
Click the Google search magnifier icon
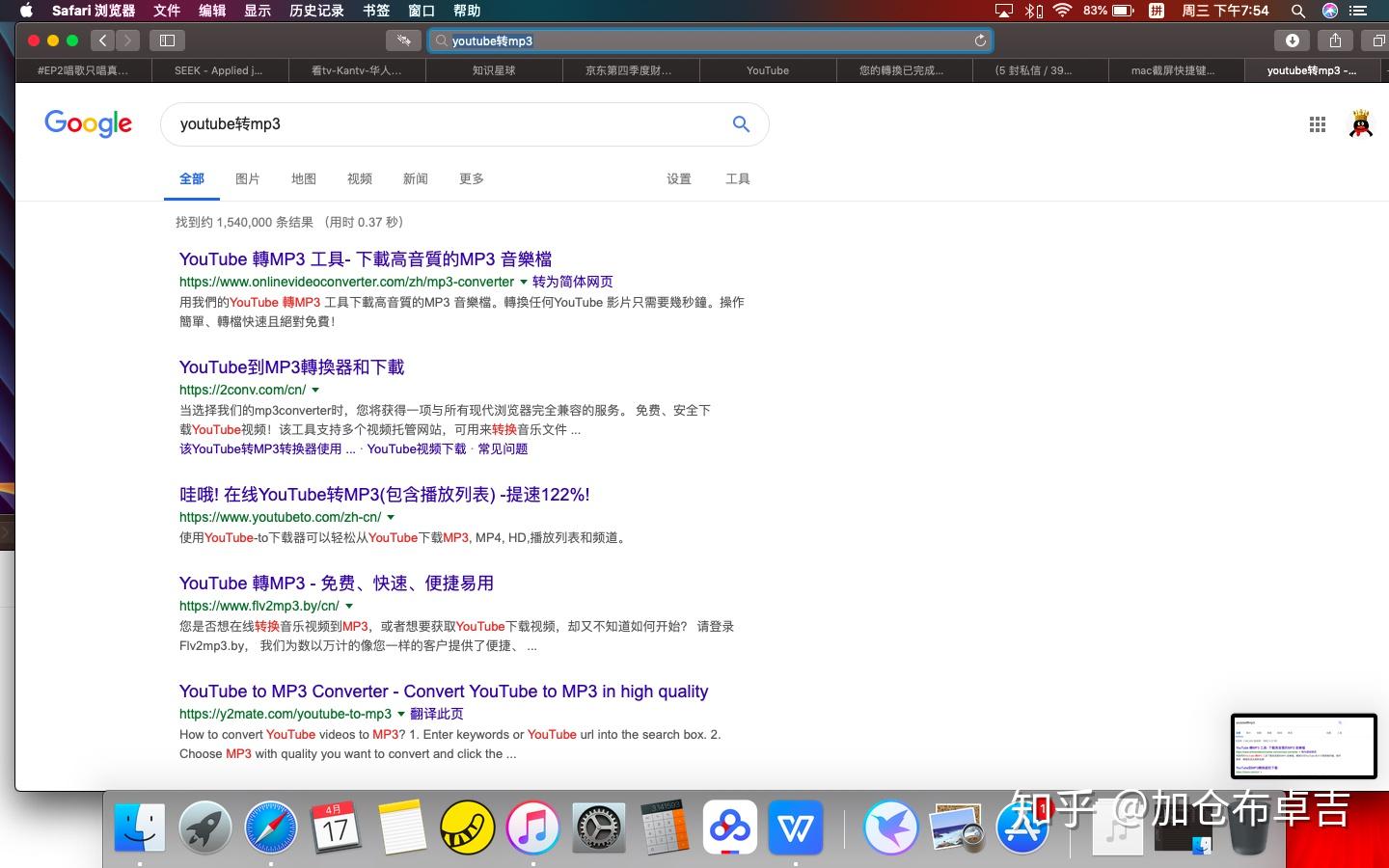(741, 123)
